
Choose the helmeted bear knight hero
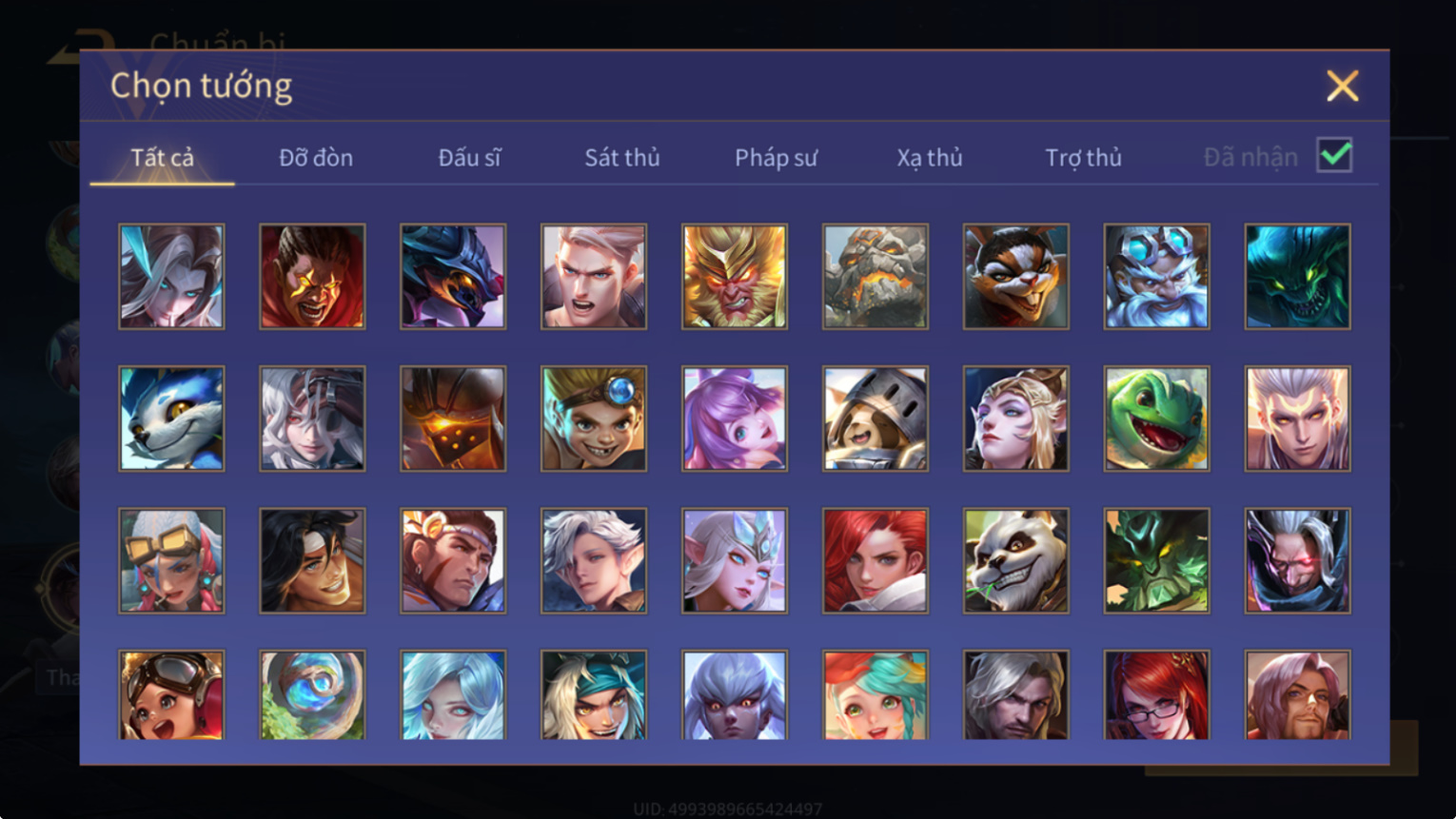point(876,419)
